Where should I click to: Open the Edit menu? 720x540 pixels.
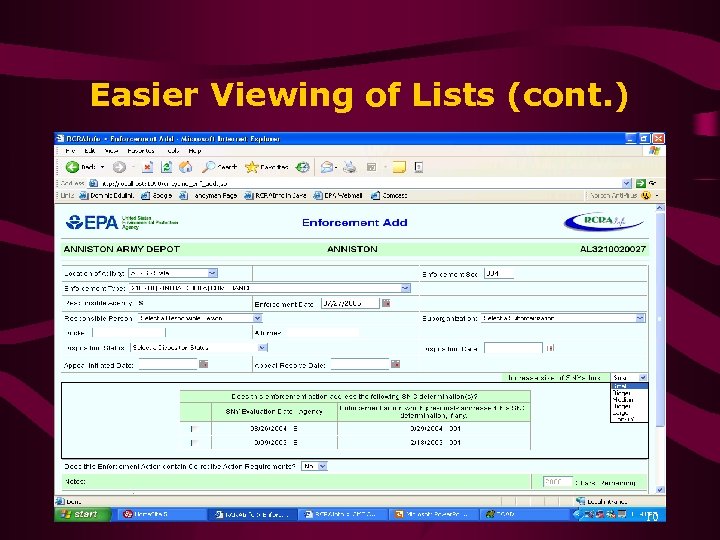90,151
